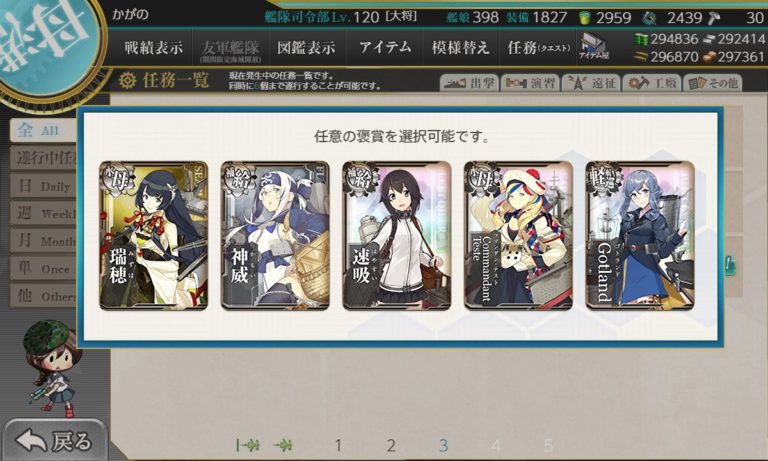768x461 pixels.
Task: Open the 図鑑表示 menu
Action: pos(307,48)
